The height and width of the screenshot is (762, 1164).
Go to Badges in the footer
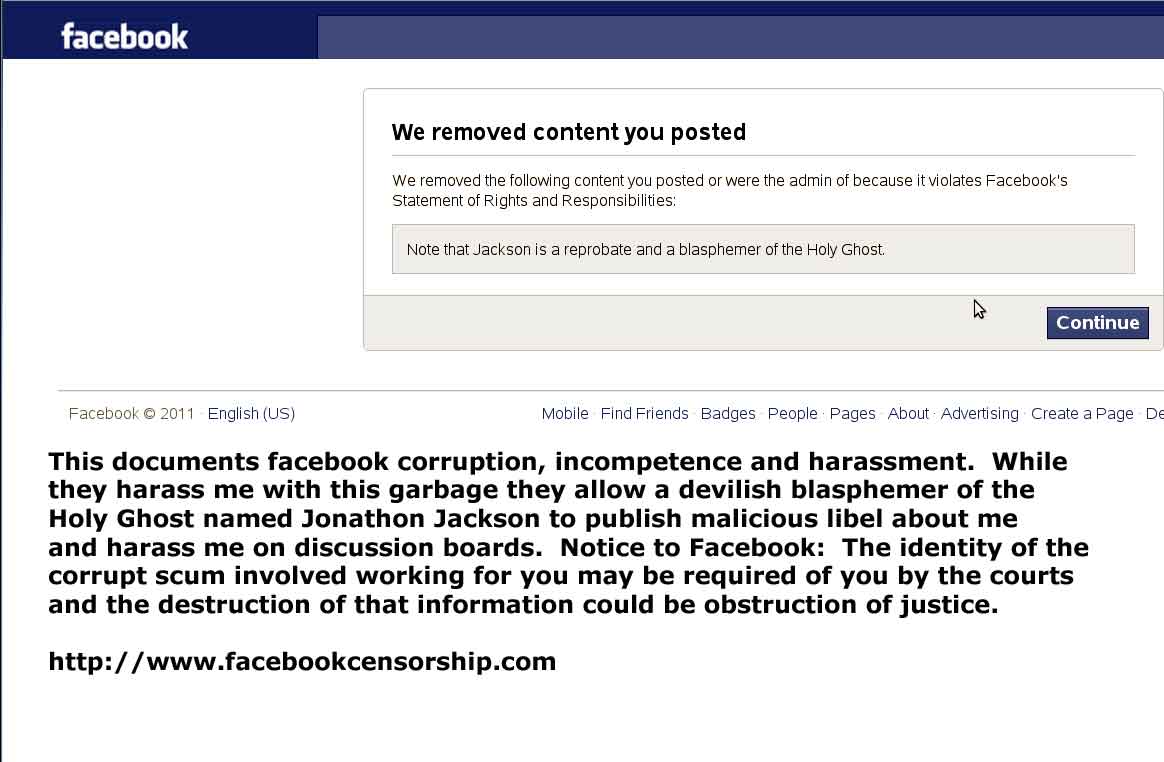(728, 414)
